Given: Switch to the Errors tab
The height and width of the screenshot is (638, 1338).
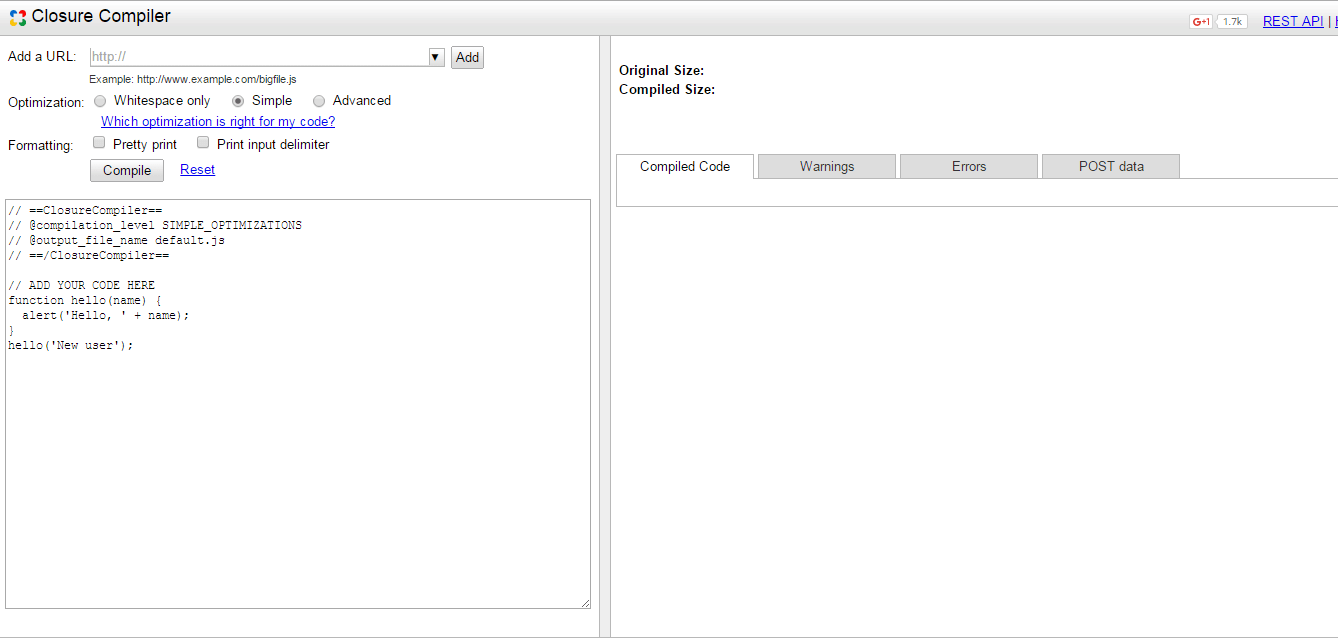Looking at the screenshot, I should coord(969,166).
